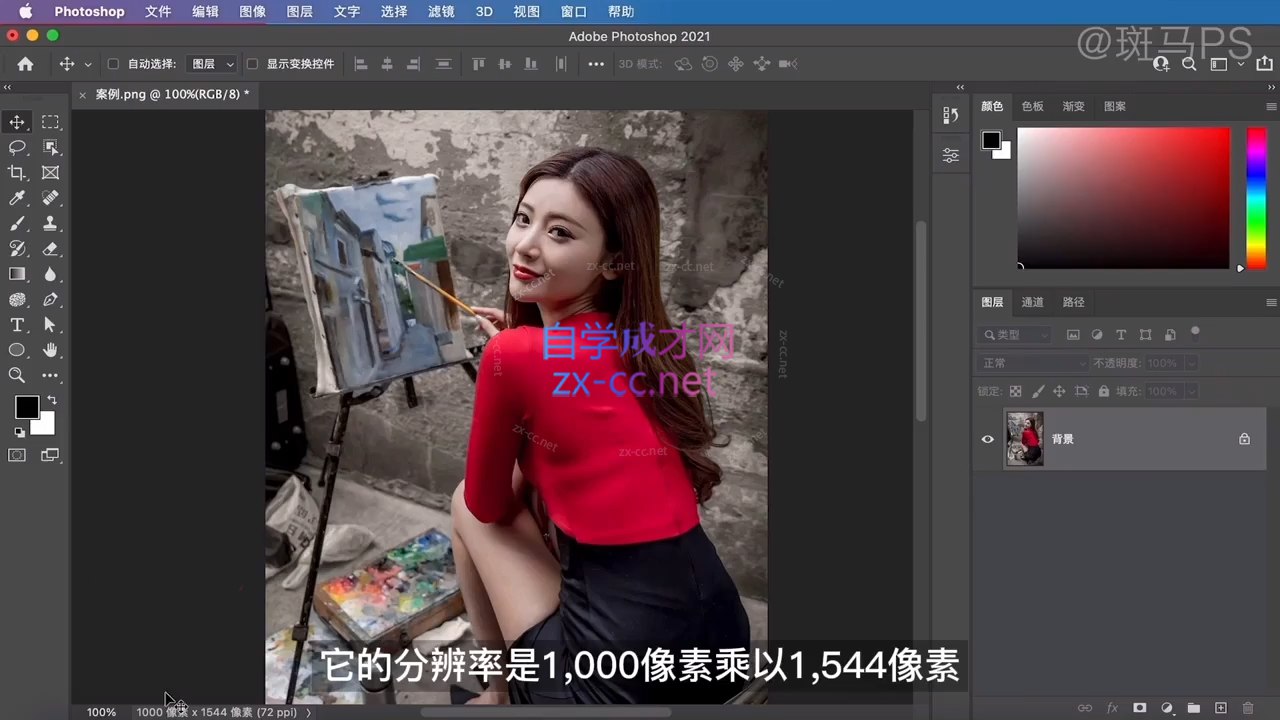Pick the Horizontal Type tool
Image resolution: width=1280 pixels, height=720 pixels.
coord(17,324)
